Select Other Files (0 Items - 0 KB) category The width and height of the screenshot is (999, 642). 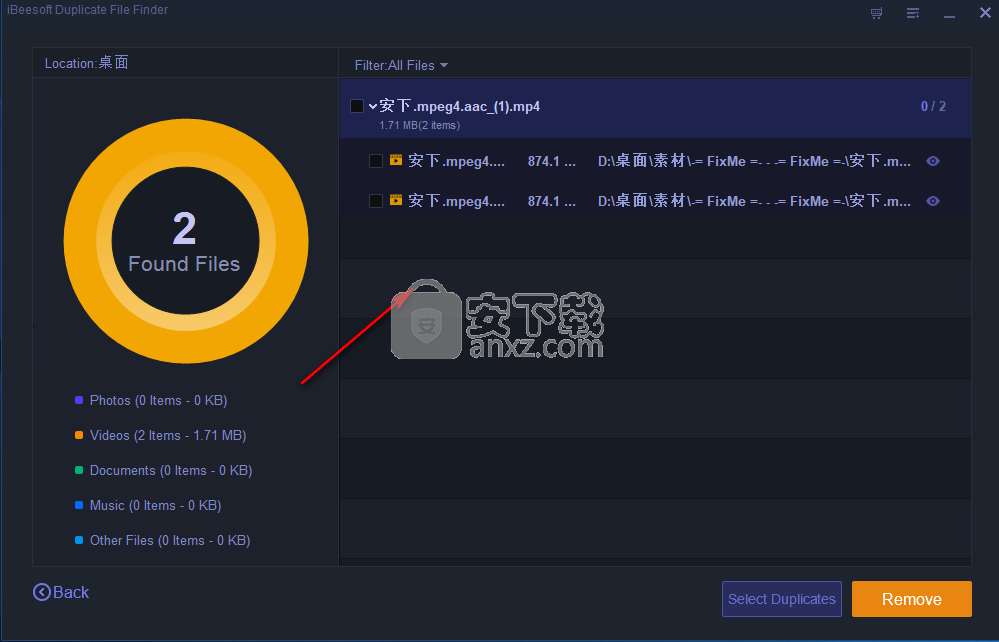click(x=169, y=541)
